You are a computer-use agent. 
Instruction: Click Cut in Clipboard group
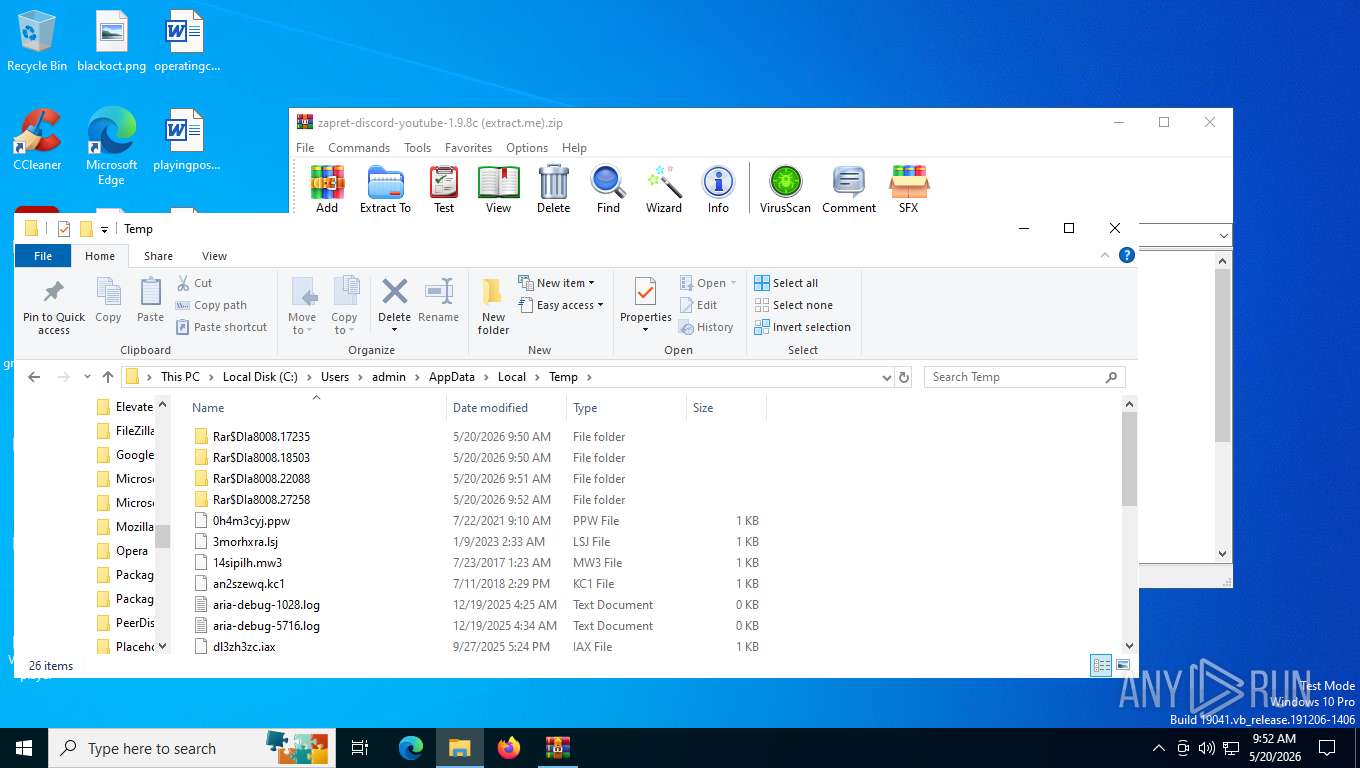[194, 283]
